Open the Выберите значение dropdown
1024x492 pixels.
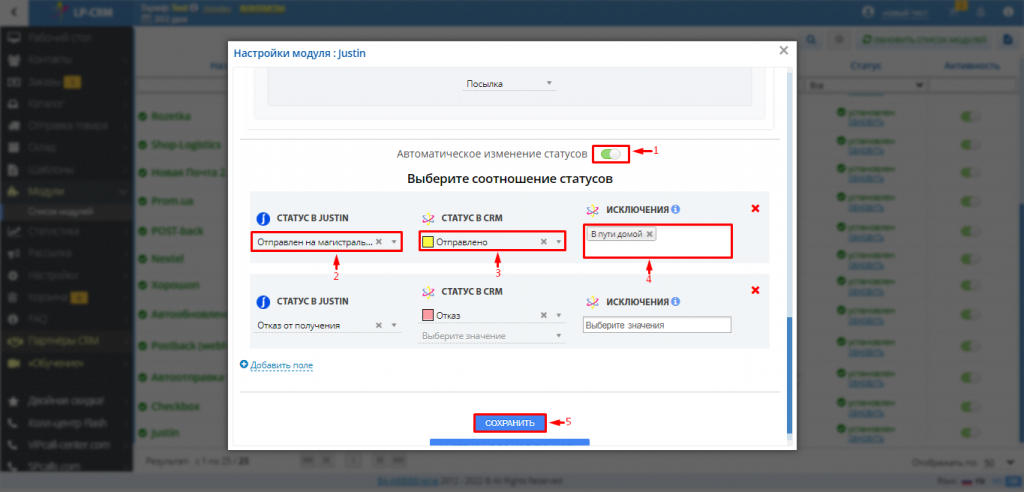(492, 336)
